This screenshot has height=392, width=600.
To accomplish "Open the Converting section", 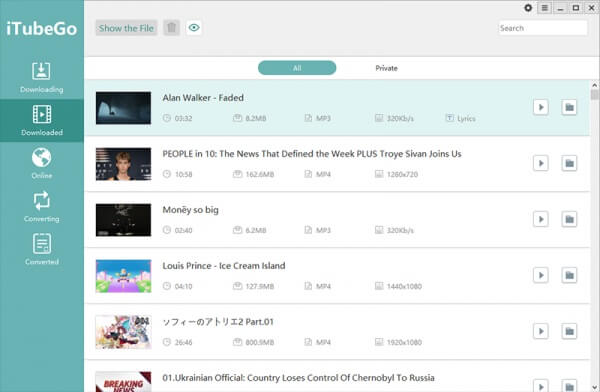I will 41,207.
